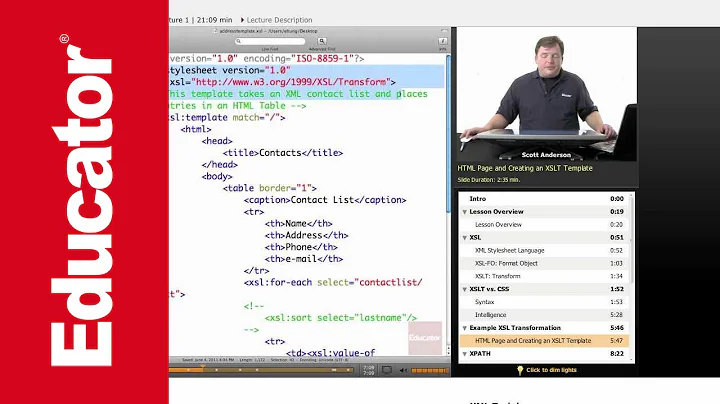Toggle the fullscreen video icon
Screen dimensions: 720x404
(387, 370)
